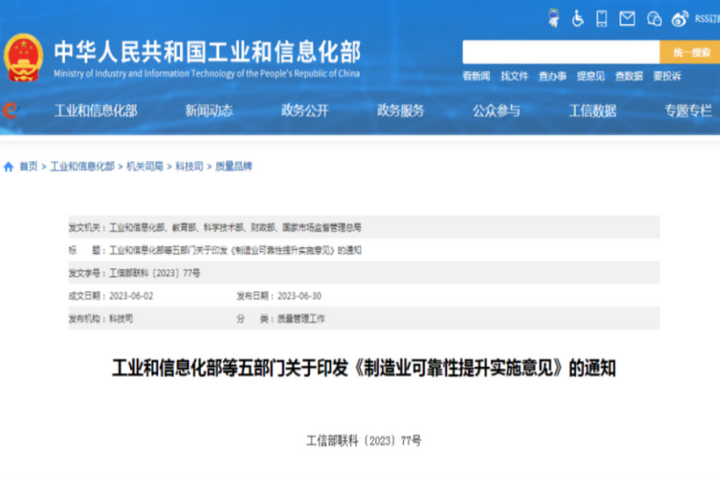Screen dimensions: 720x480
Task: Click the mobile phone version icon
Action: (x=602, y=19)
